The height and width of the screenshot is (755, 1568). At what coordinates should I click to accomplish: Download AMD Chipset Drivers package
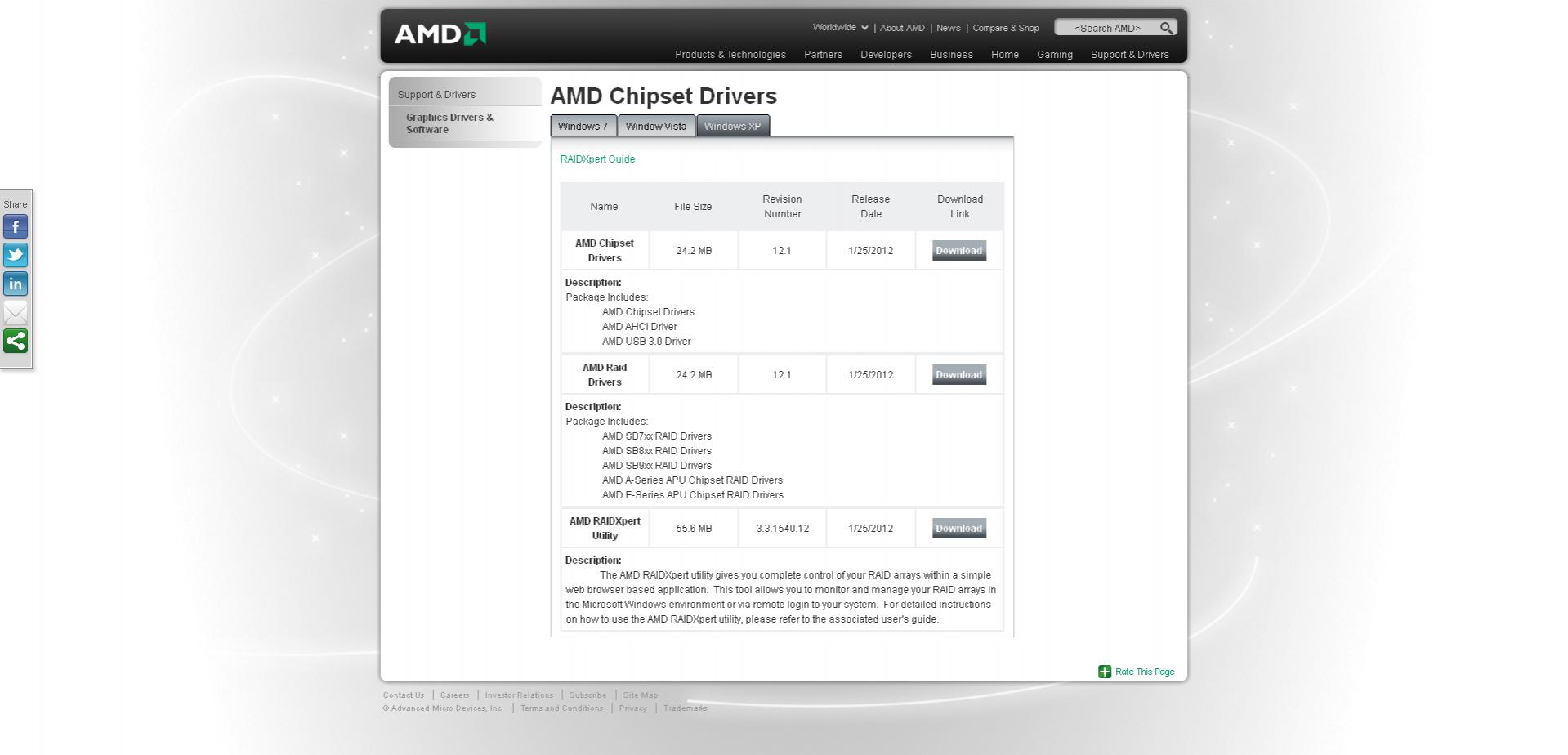tap(959, 251)
